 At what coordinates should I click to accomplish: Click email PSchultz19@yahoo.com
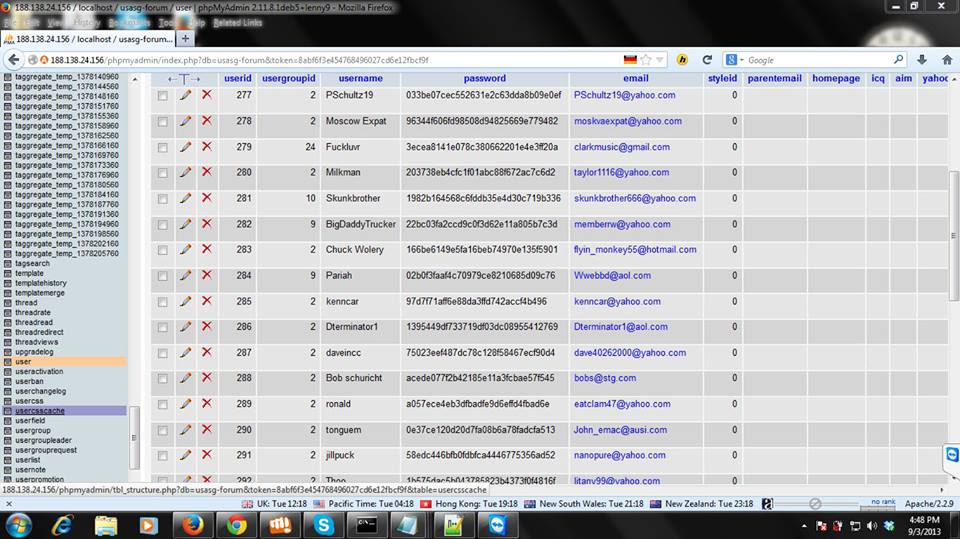pyautogui.click(x=624, y=95)
